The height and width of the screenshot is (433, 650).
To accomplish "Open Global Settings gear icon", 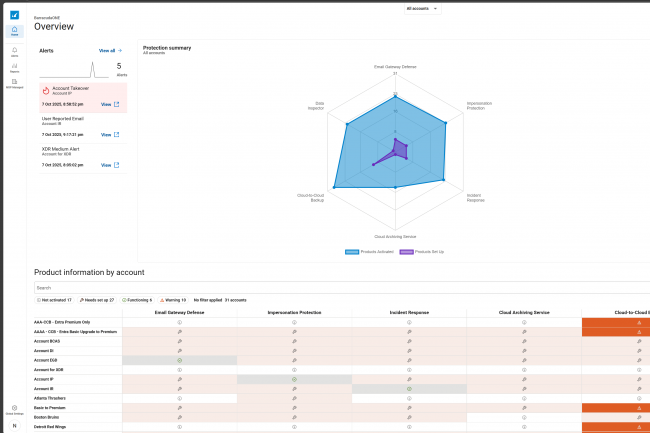I will pyautogui.click(x=14, y=408).
